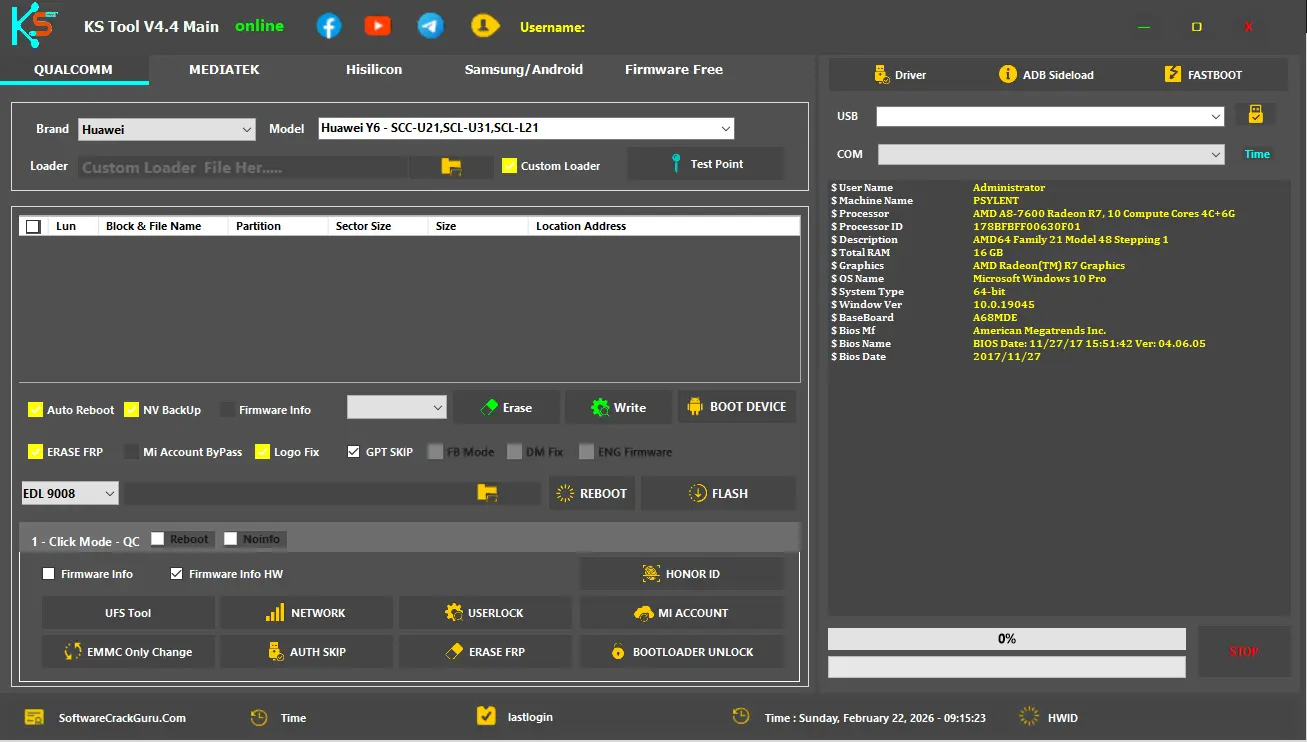Click the one-click ERASE FRP button
Image resolution: width=1307 pixels, height=742 pixels.
tap(485, 652)
